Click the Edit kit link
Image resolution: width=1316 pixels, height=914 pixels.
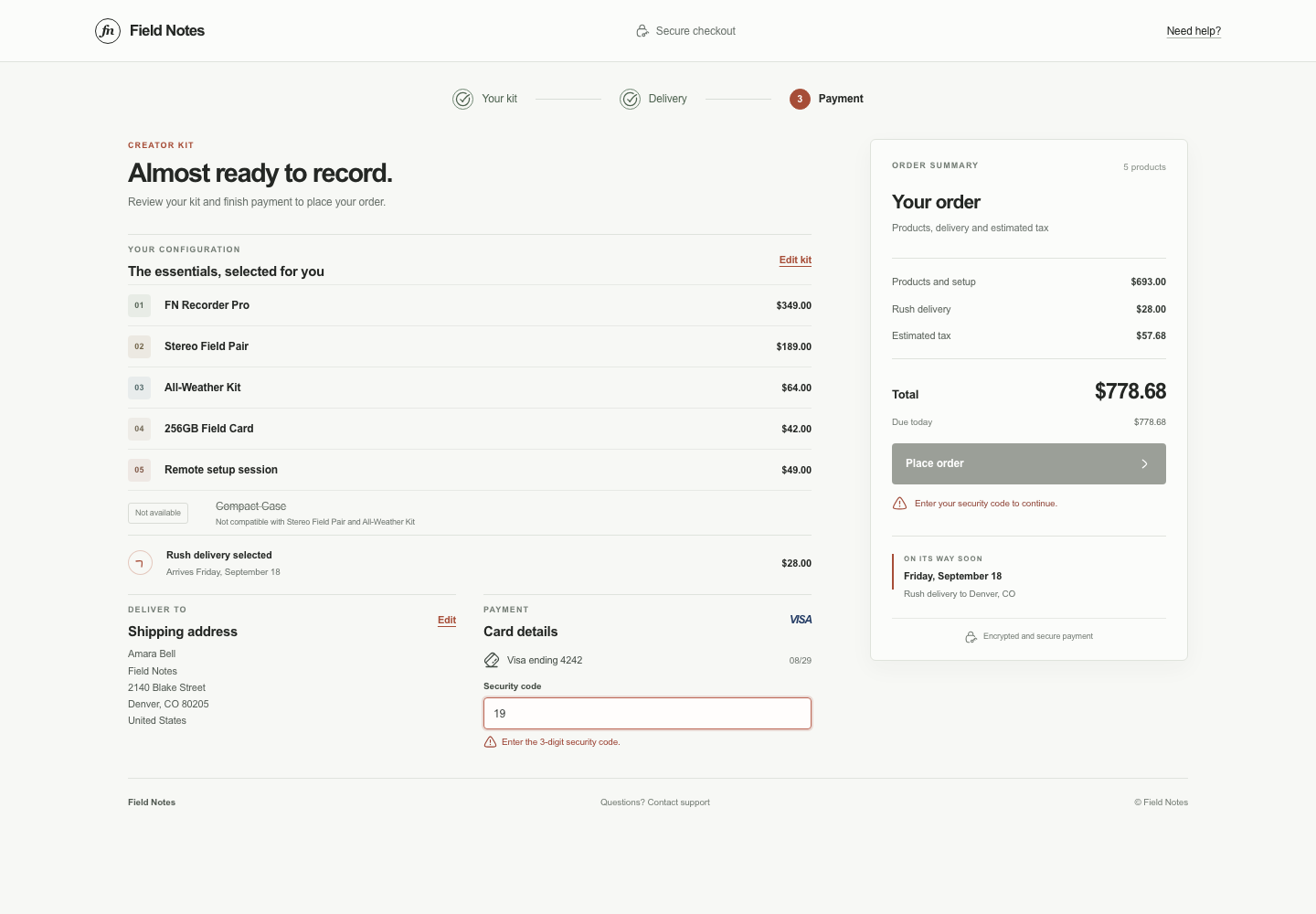point(795,260)
